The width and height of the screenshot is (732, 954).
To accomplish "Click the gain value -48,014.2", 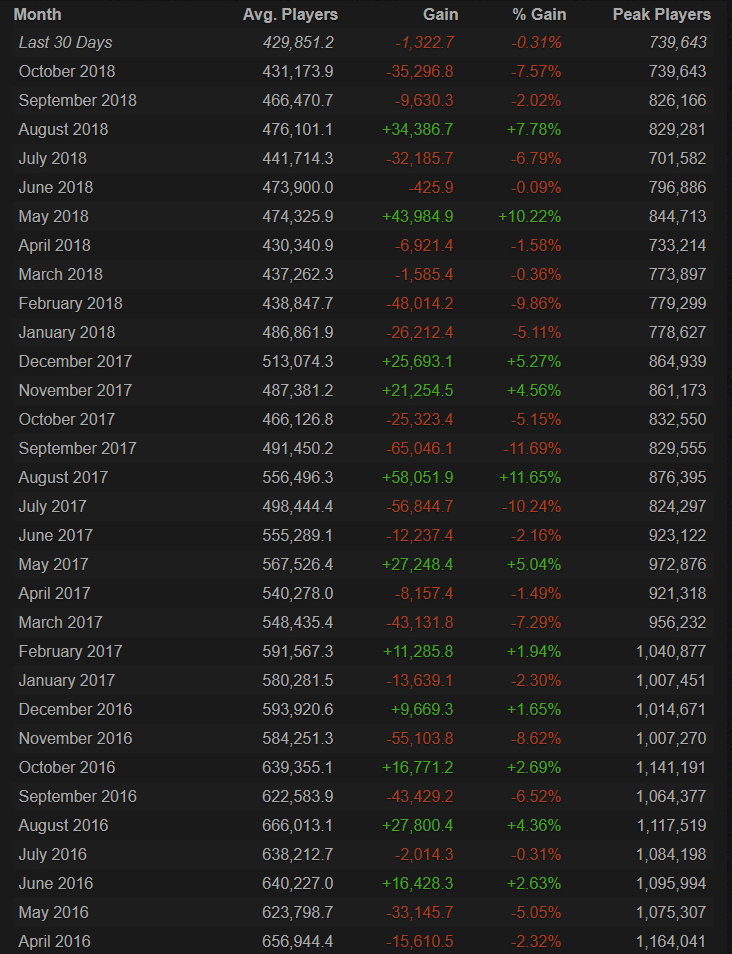I will (420, 303).
